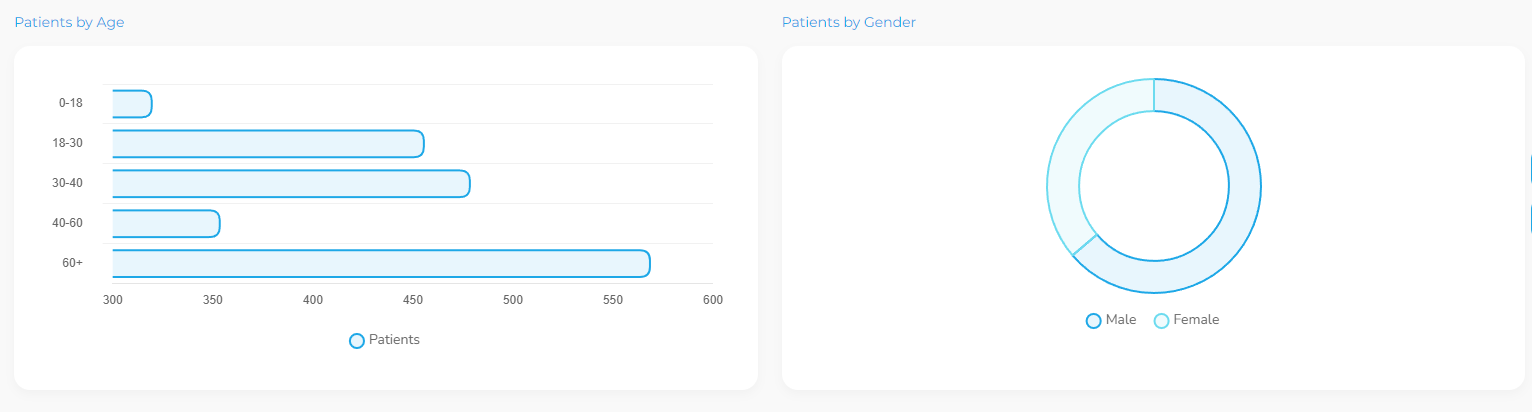Select the 30-40 age group bar

[x=291, y=184]
